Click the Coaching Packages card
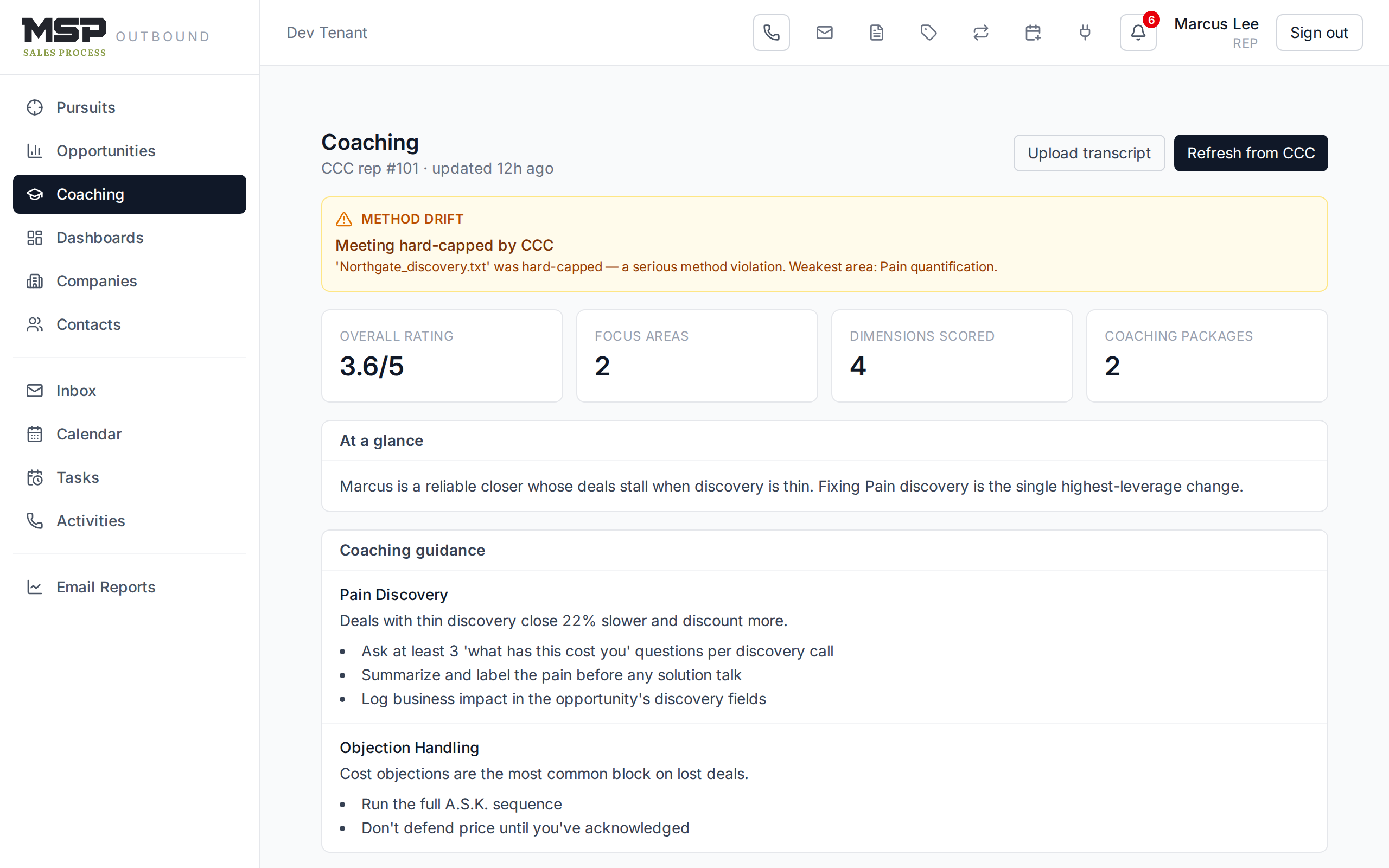Screen dimensions: 1389x868 tap(1207, 356)
